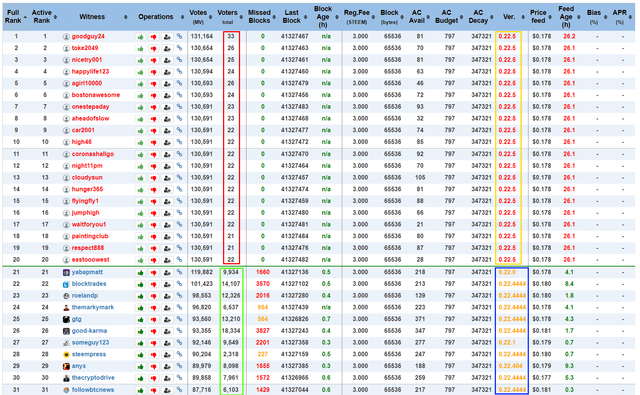The width and height of the screenshot is (640, 395).
Task: Sort by Feed Age (h) header
Action: (567, 17)
